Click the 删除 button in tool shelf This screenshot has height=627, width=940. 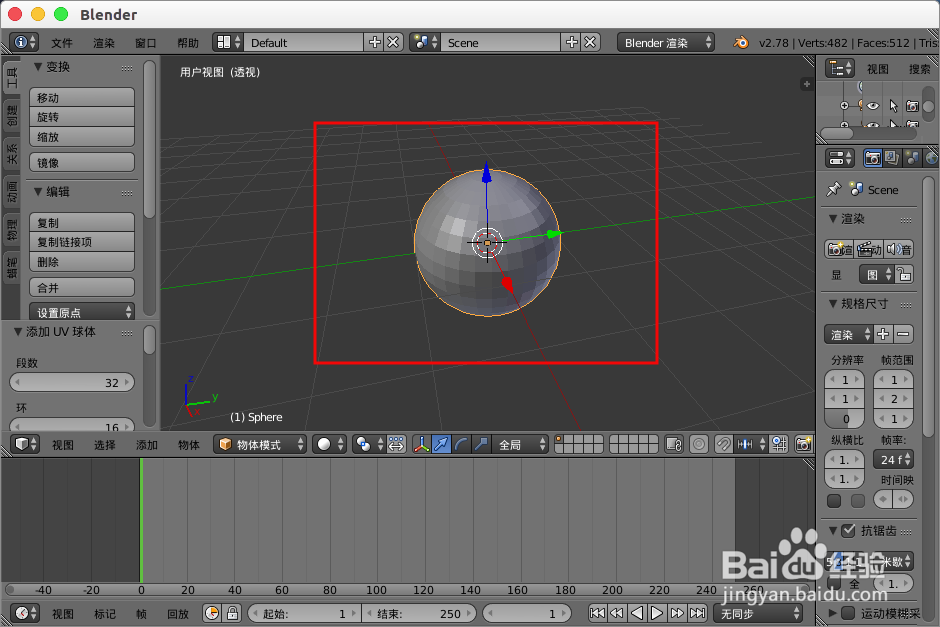[x=81, y=262]
